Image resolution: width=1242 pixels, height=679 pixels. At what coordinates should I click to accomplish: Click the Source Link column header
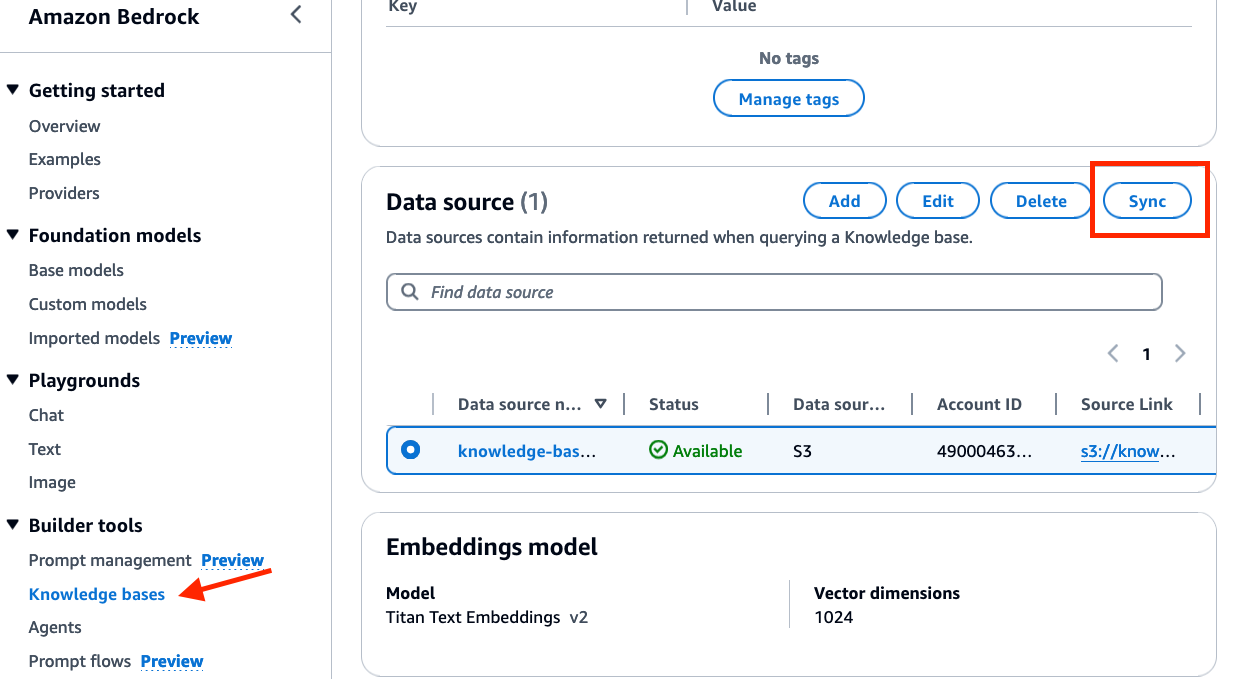click(1127, 404)
